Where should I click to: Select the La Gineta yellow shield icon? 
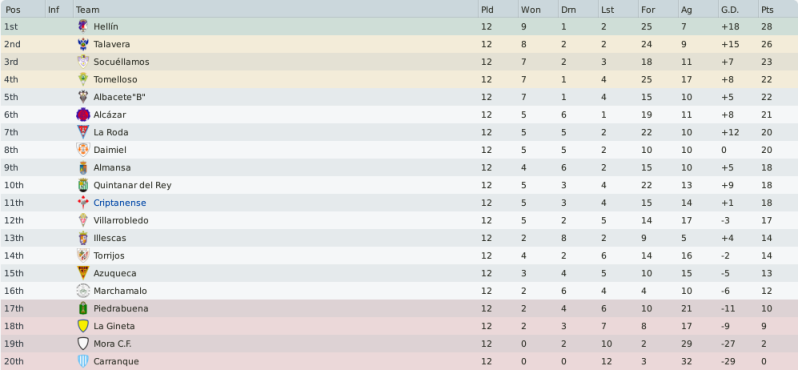tap(83, 326)
